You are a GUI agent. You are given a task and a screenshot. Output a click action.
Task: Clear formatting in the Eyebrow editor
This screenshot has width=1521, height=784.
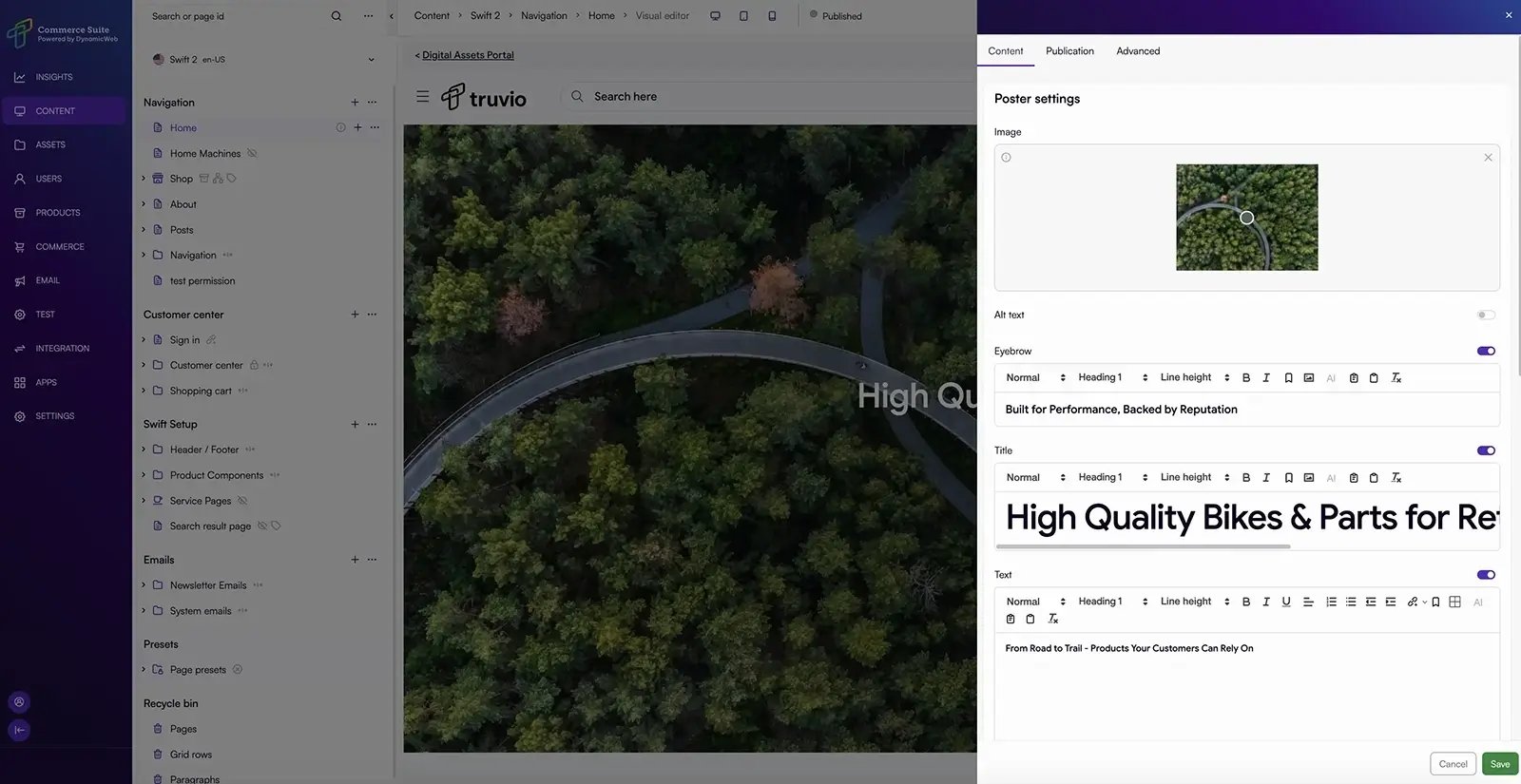[x=1396, y=378]
